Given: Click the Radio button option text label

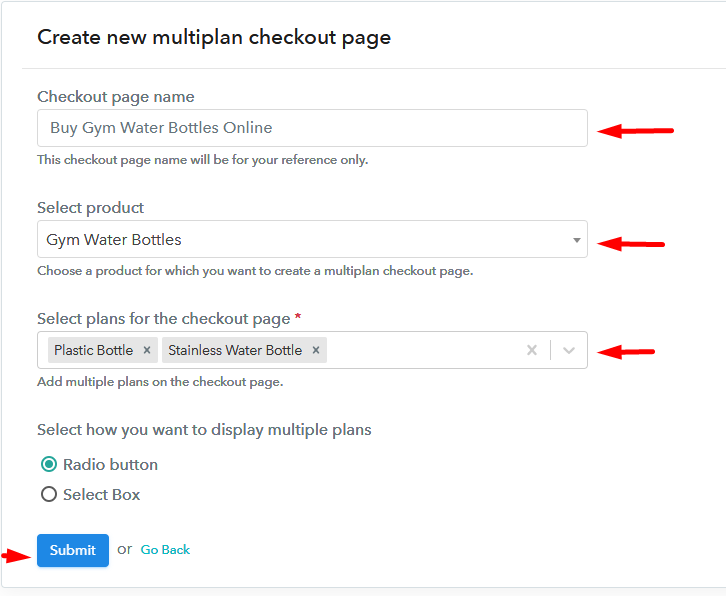Looking at the screenshot, I should point(110,464).
